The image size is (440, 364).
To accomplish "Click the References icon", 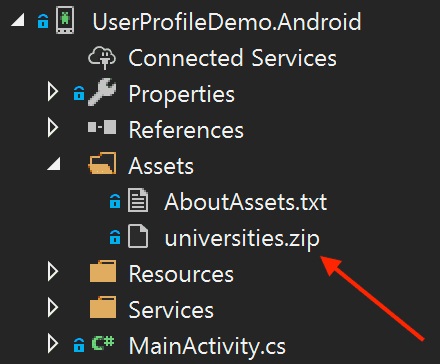I will pos(102,127).
